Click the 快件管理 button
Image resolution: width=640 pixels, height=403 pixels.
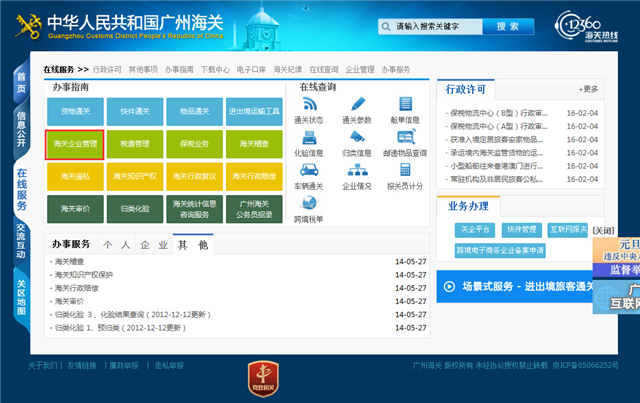click(x=522, y=230)
